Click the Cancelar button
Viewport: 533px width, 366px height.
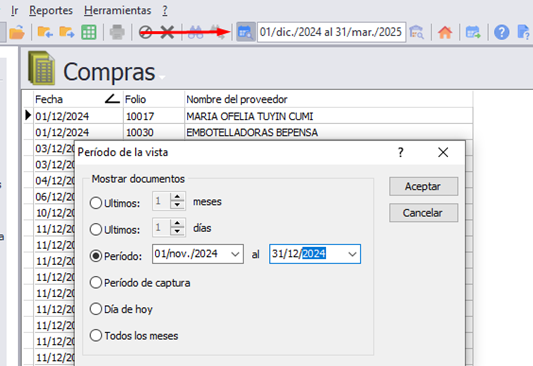click(424, 213)
